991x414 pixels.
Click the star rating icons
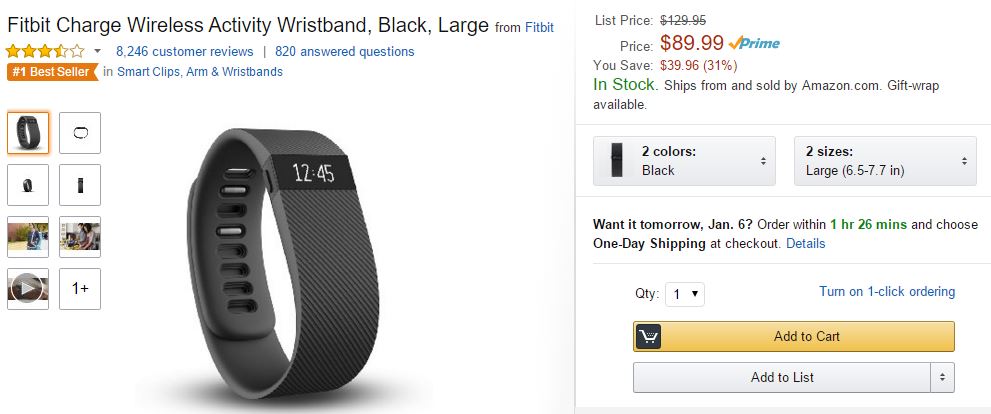tap(46, 51)
